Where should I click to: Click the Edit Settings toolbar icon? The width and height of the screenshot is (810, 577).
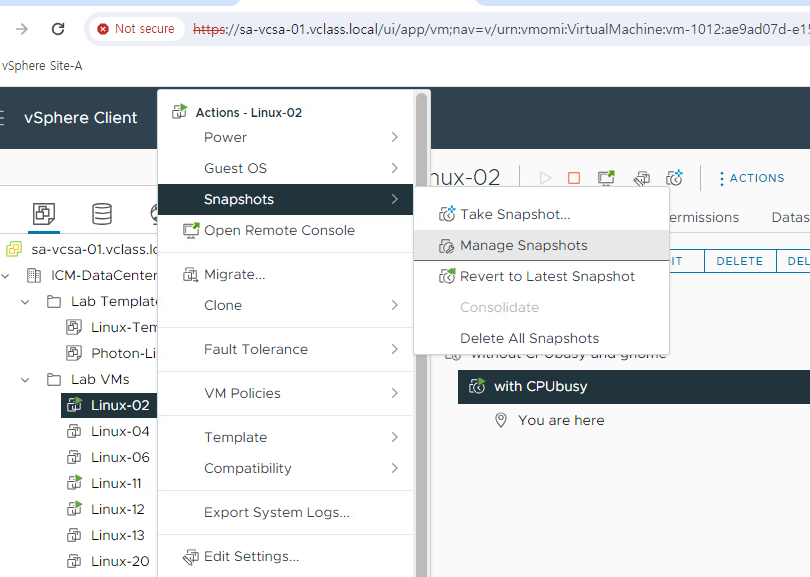(642, 179)
